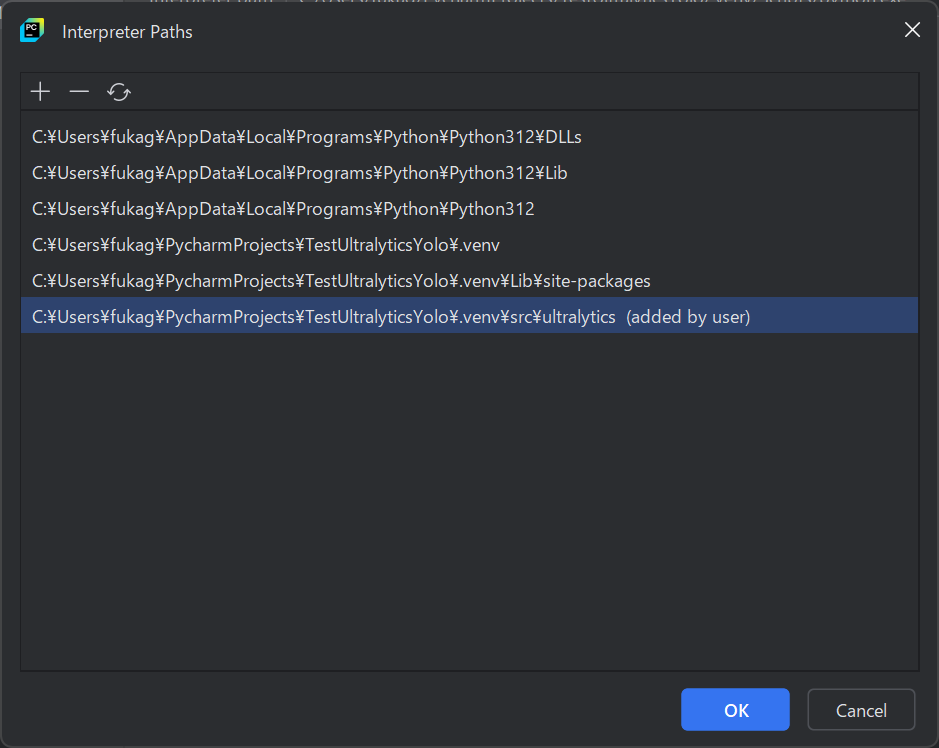Reload the list of paths
Screen dimensions: 939x748
tap(119, 92)
